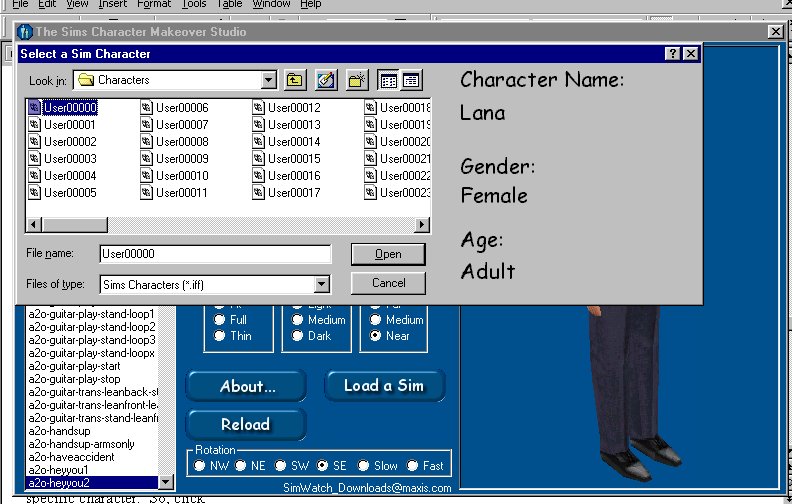Select a2o-haveaccident animation

72,457
